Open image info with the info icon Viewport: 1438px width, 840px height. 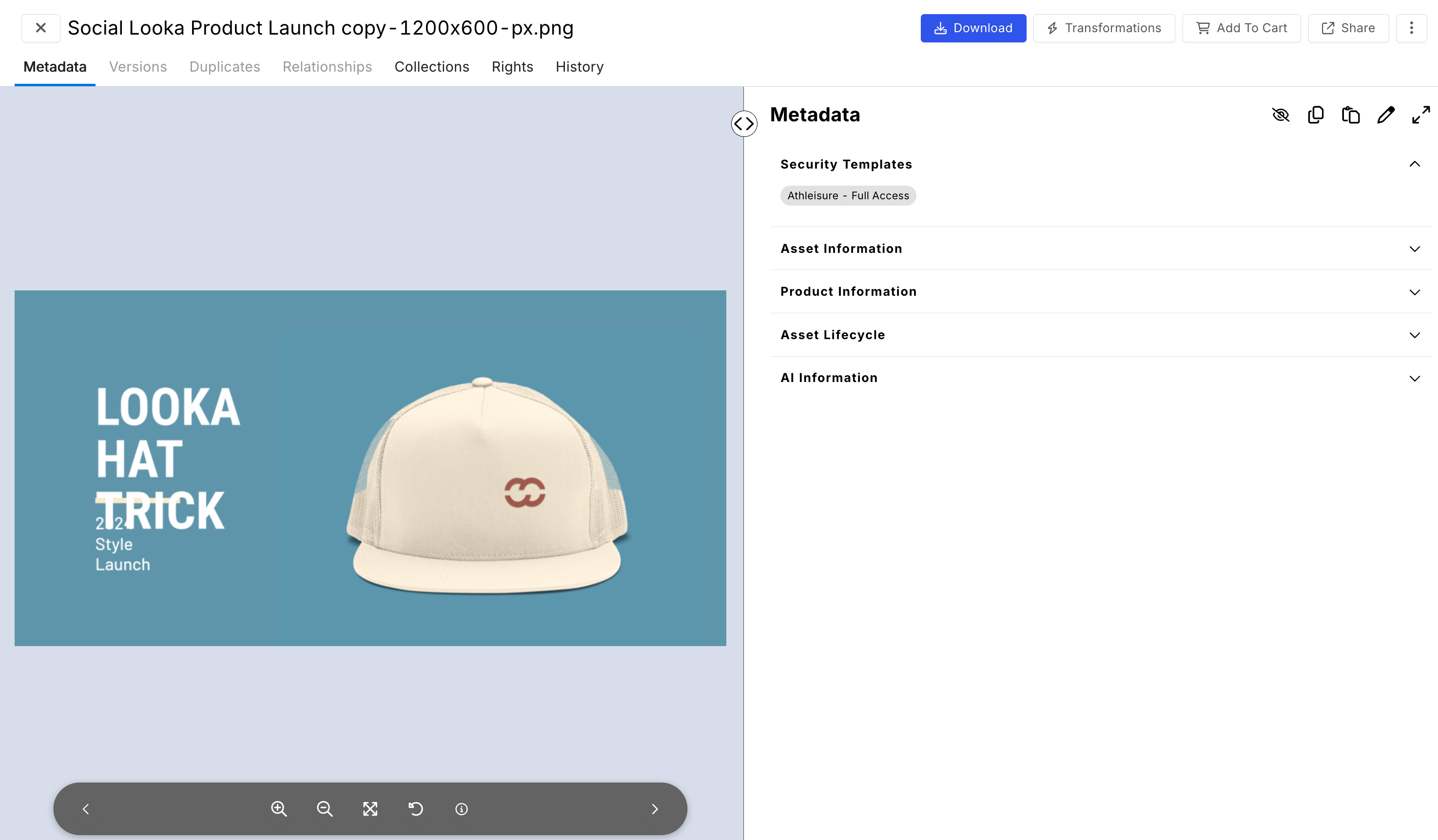(462, 809)
